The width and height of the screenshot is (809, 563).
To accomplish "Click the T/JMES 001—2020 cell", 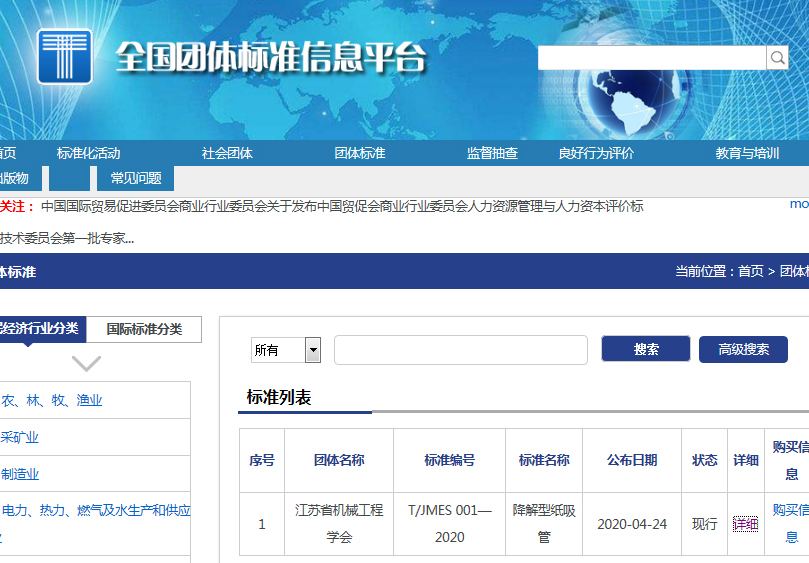I will point(449,524).
